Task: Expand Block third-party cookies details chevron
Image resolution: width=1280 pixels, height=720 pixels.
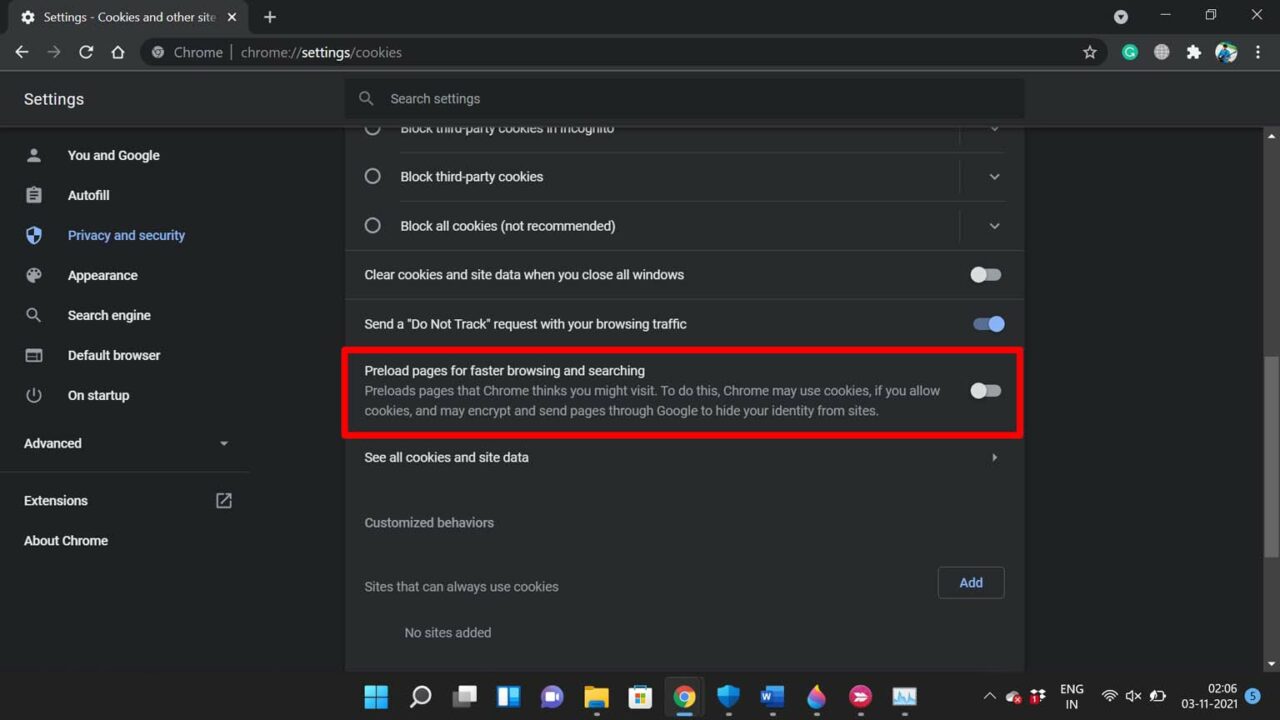Action: tap(994, 177)
